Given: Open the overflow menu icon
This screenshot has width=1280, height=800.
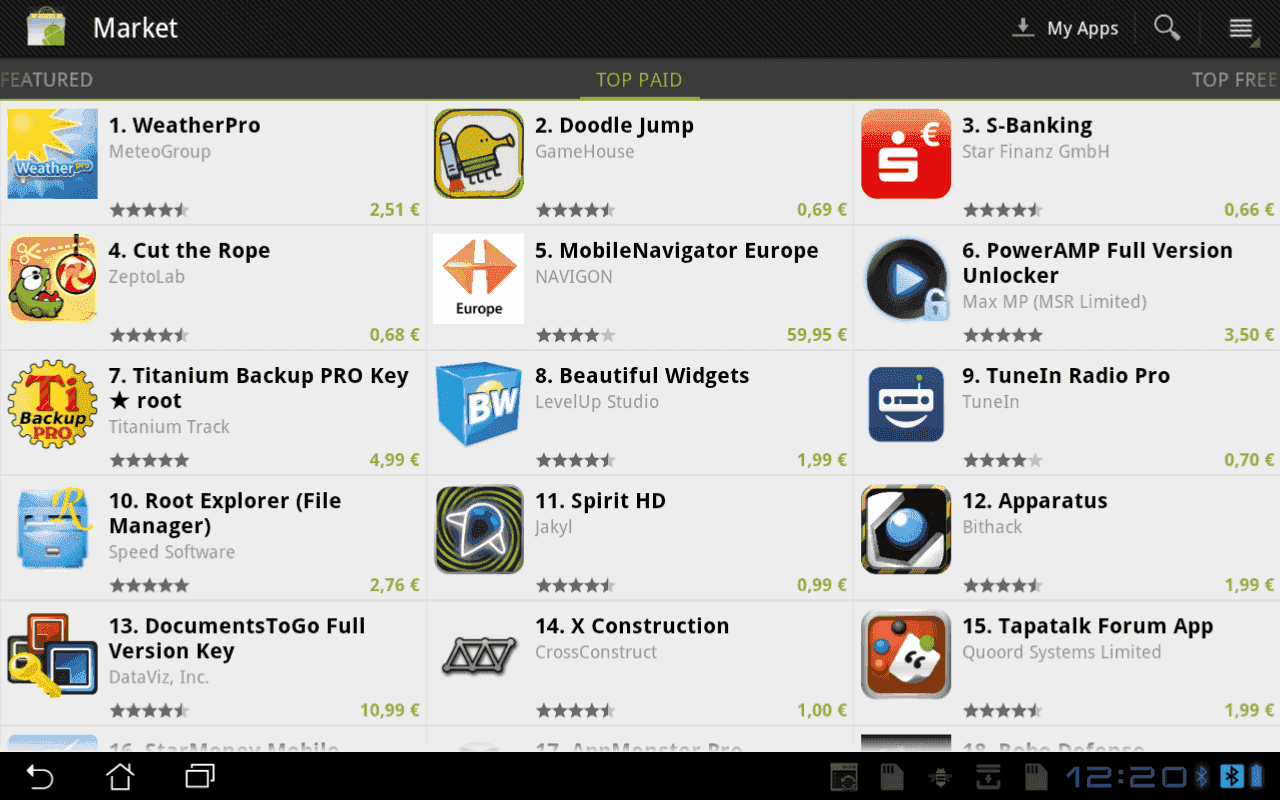Looking at the screenshot, I should click(1241, 28).
